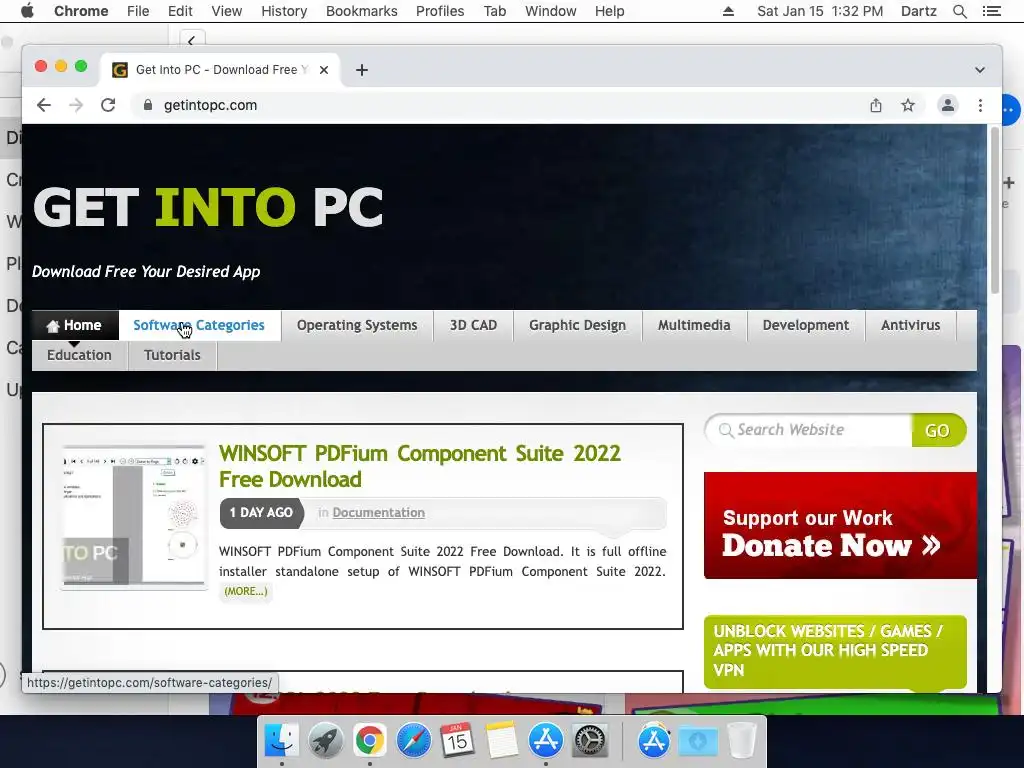This screenshot has height=768, width=1024.
Task: Open the Apple menu
Action: coord(27,11)
